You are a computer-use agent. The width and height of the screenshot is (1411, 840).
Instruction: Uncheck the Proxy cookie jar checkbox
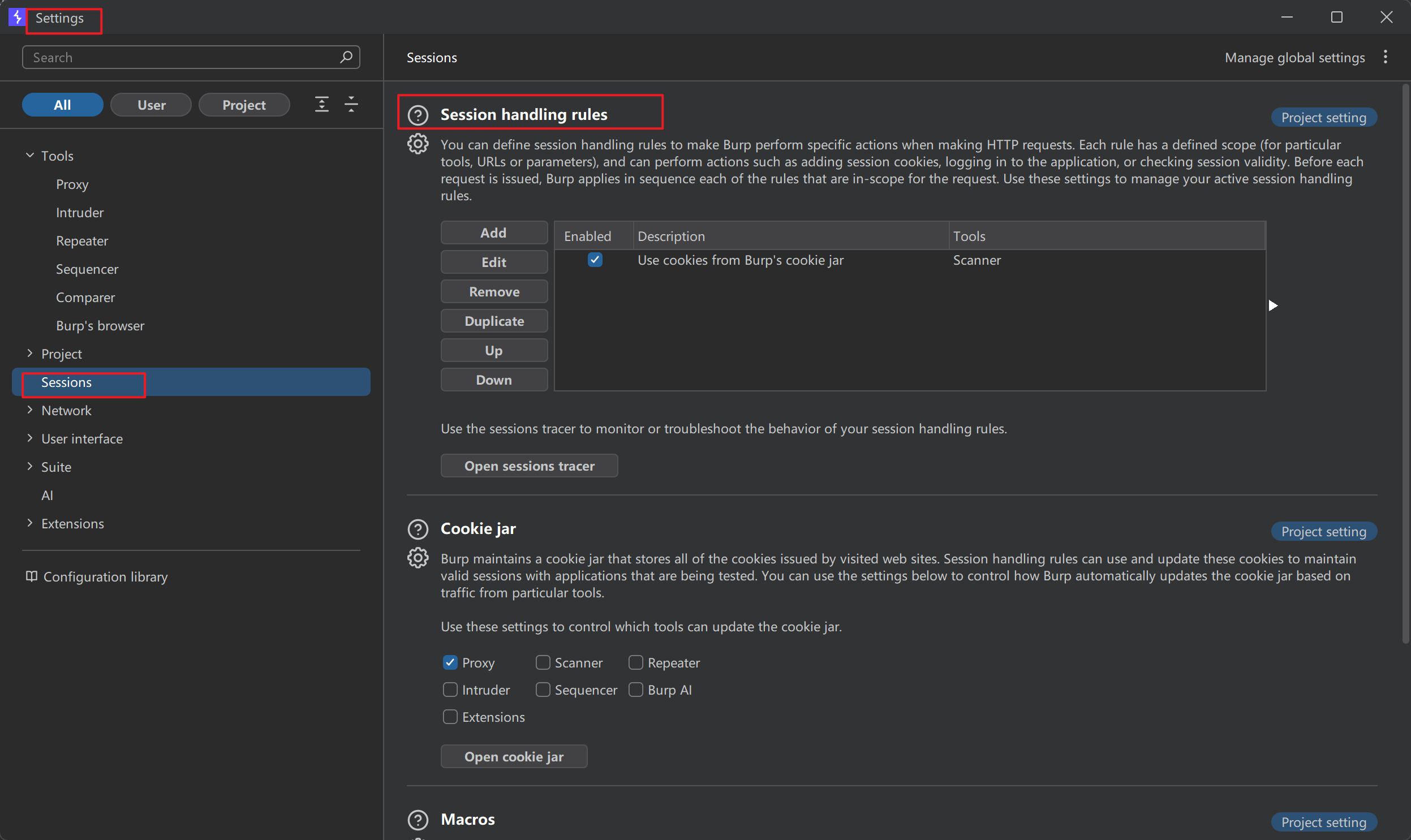[450, 662]
